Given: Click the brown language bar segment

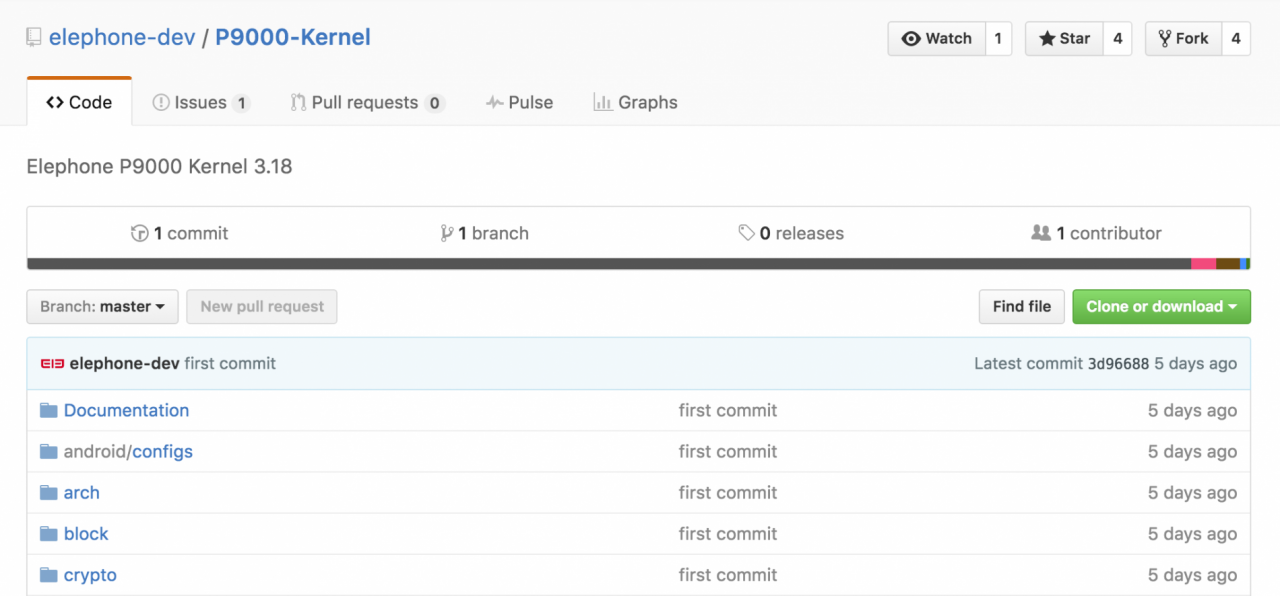Looking at the screenshot, I should coord(1228,264).
